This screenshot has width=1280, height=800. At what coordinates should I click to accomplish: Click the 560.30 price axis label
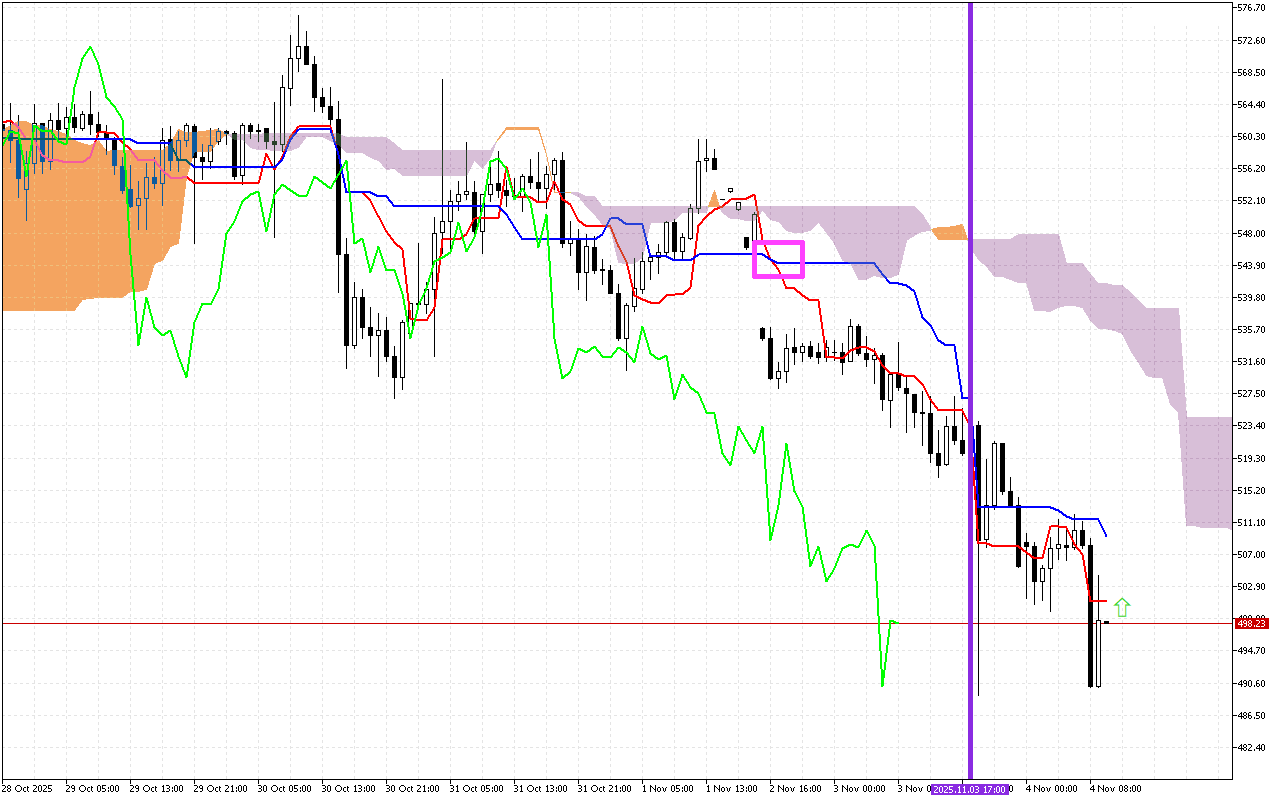click(1251, 137)
